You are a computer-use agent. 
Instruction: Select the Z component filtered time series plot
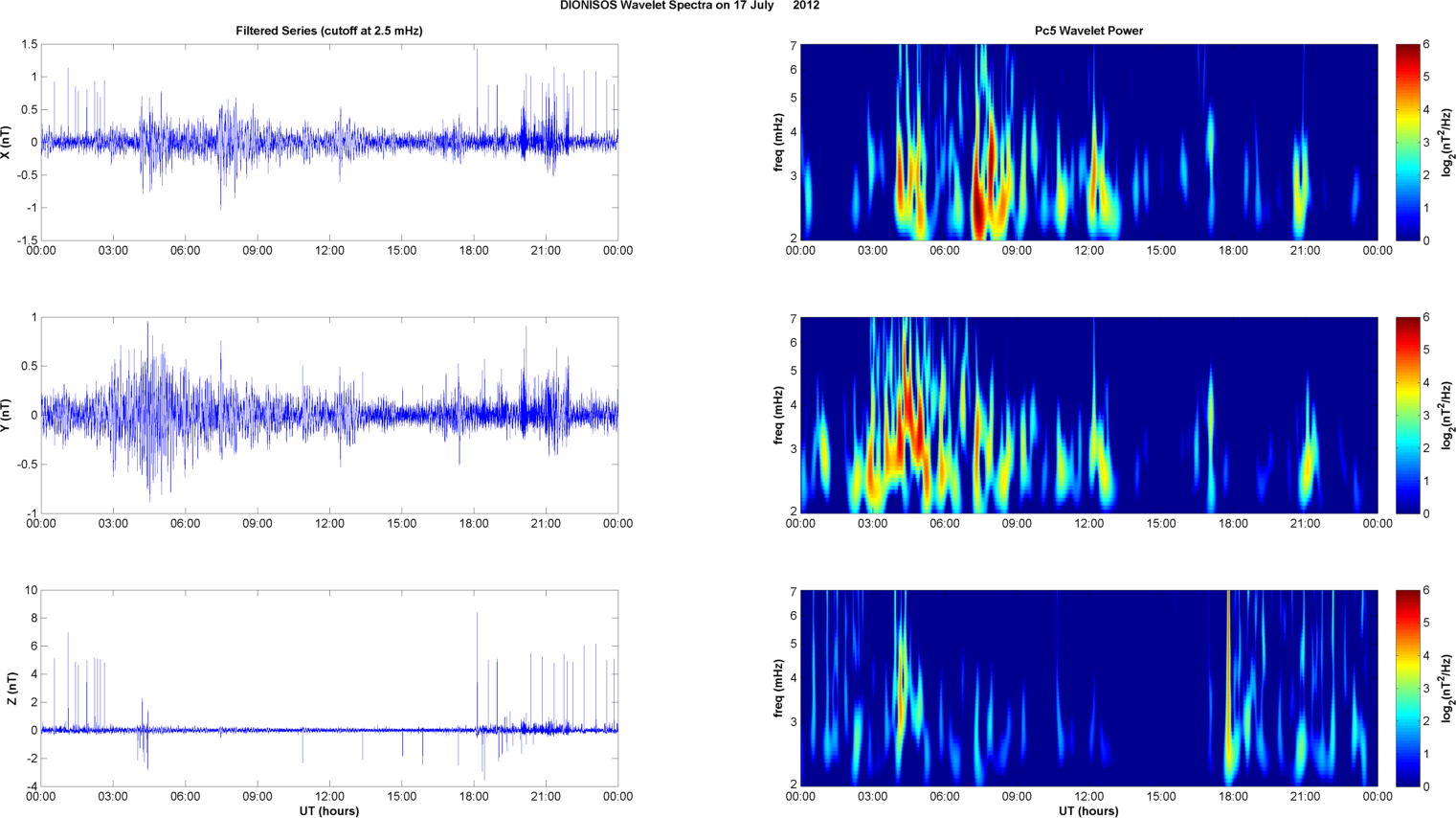[x=329, y=689]
